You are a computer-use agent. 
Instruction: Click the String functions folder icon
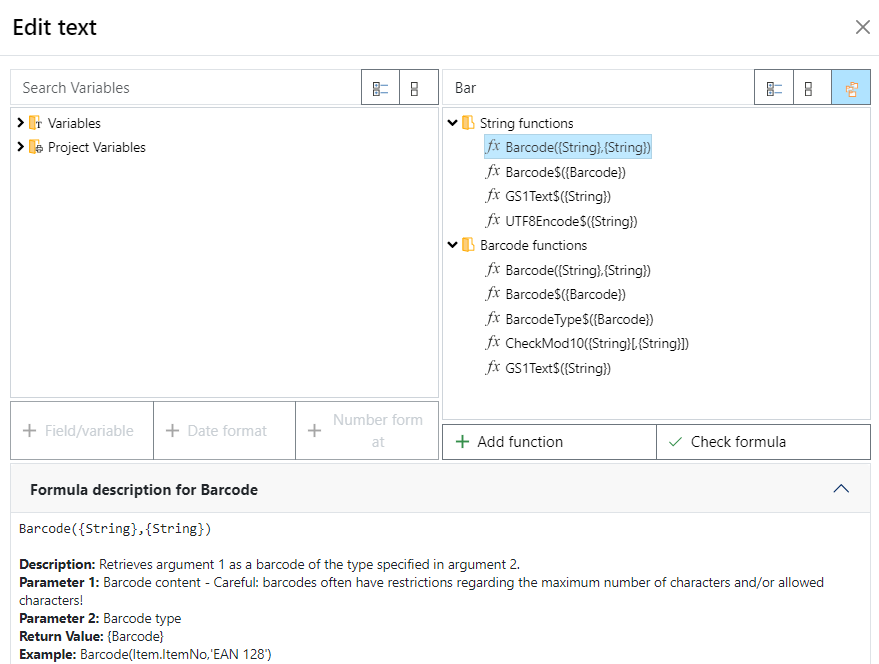click(x=468, y=123)
